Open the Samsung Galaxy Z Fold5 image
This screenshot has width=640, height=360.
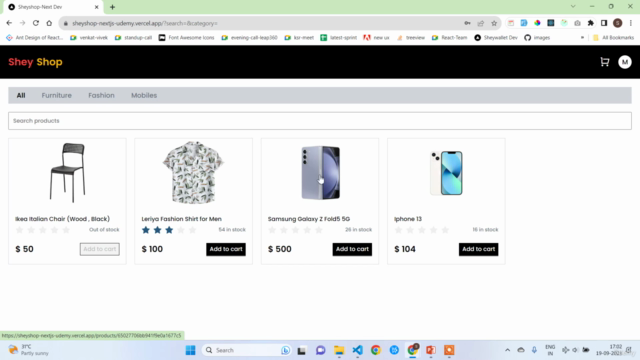point(320,172)
